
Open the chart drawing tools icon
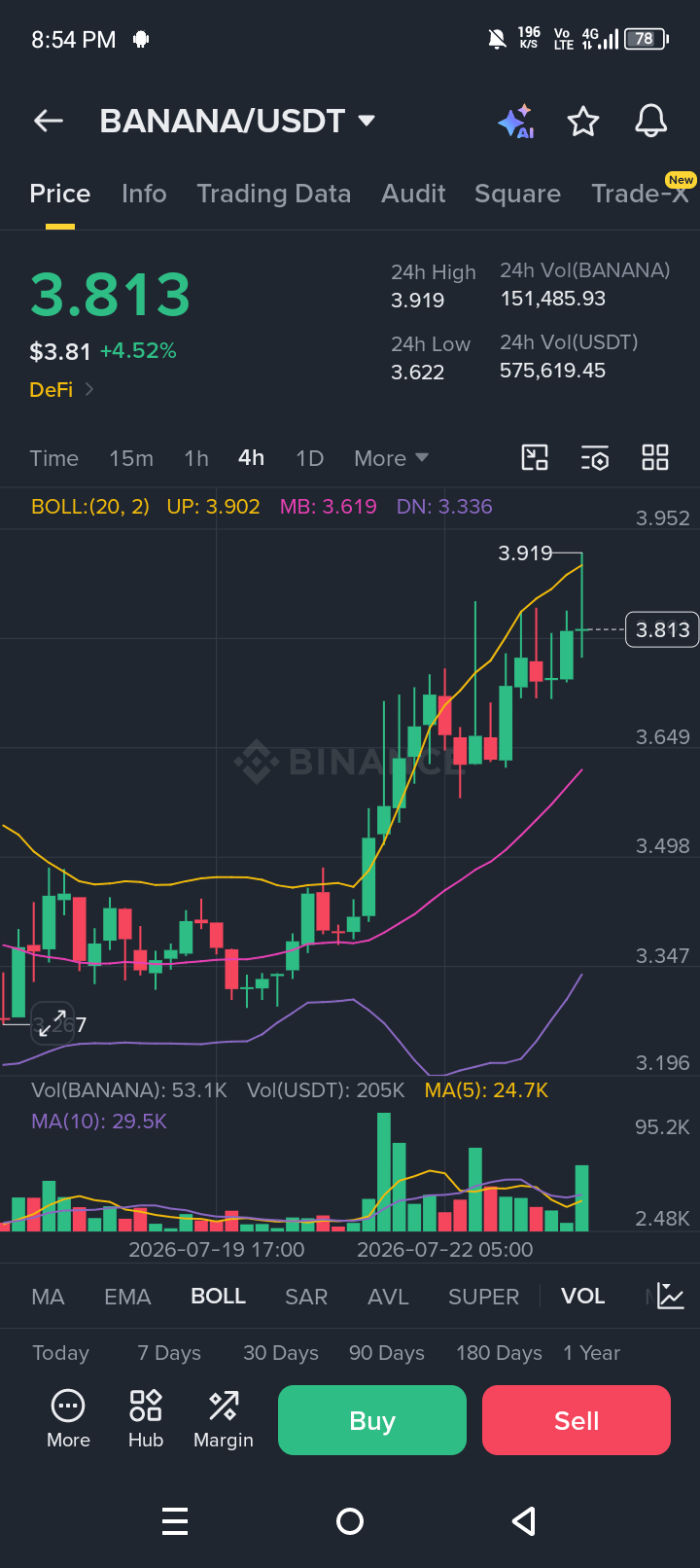point(535,457)
